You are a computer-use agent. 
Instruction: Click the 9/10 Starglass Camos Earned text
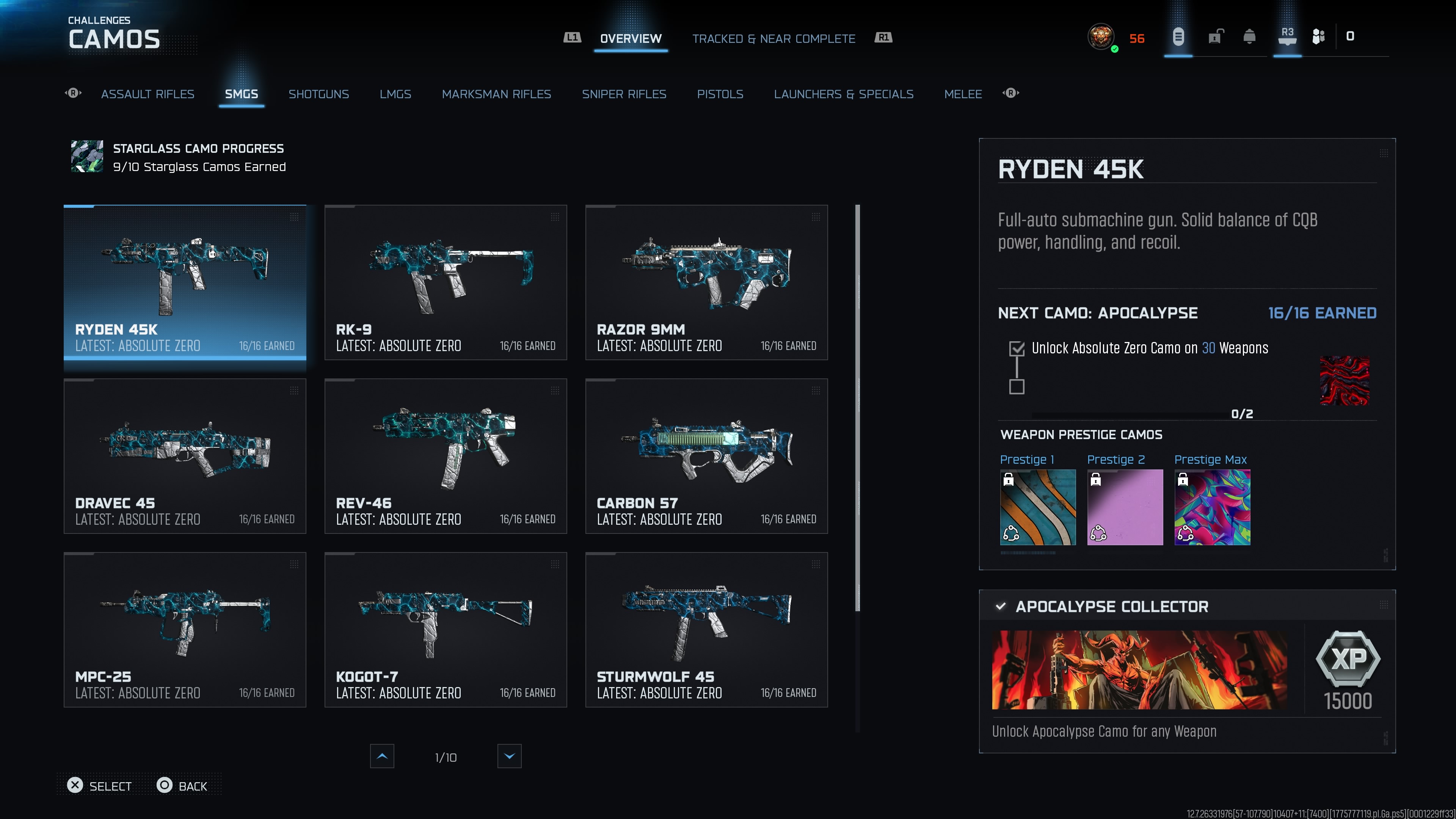[199, 167]
